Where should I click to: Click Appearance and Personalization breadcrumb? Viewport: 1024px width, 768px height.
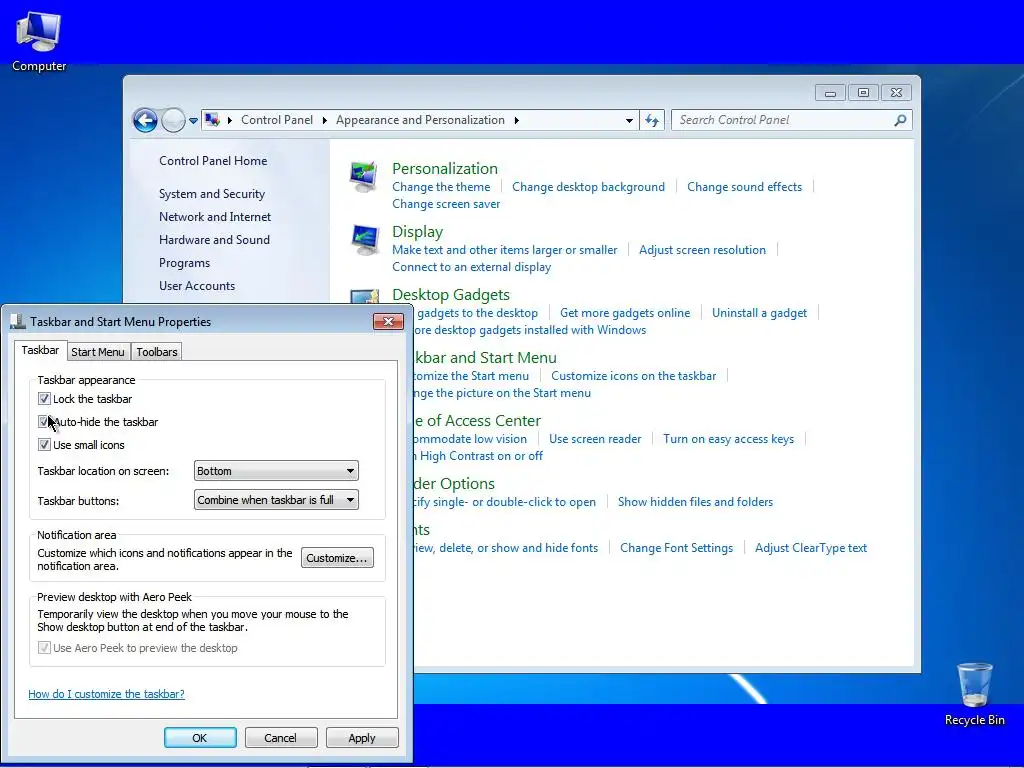(421, 120)
